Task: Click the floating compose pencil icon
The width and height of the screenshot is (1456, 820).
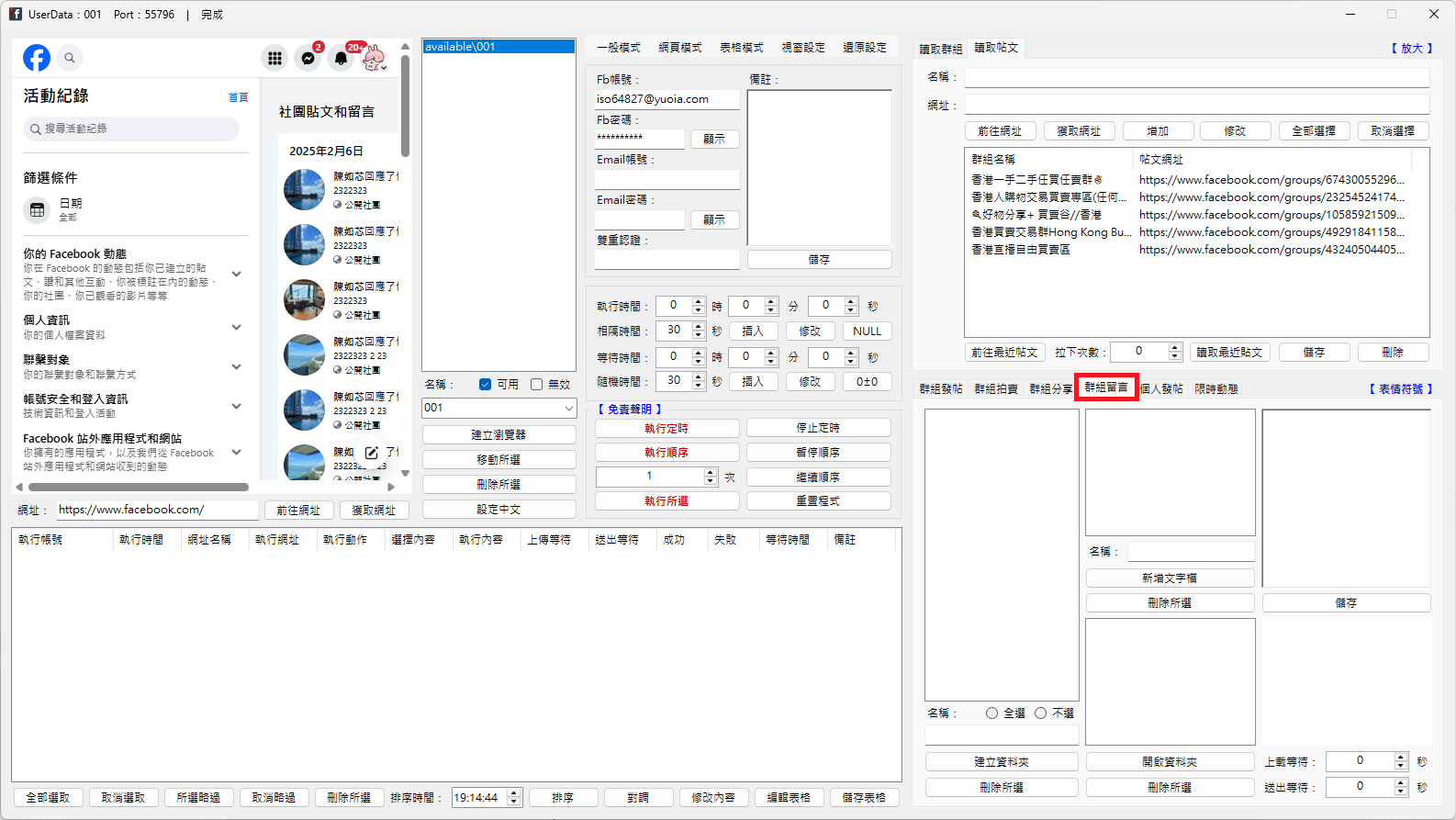Action: pos(371,453)
